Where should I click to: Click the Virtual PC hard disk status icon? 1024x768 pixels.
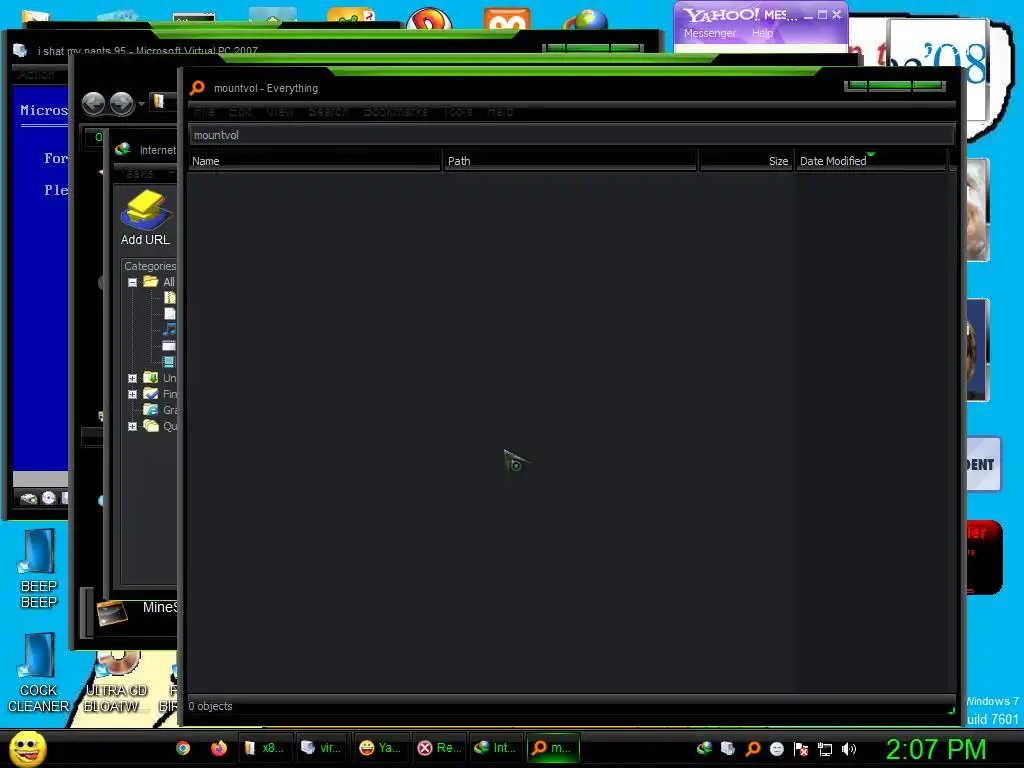(29, 498)
